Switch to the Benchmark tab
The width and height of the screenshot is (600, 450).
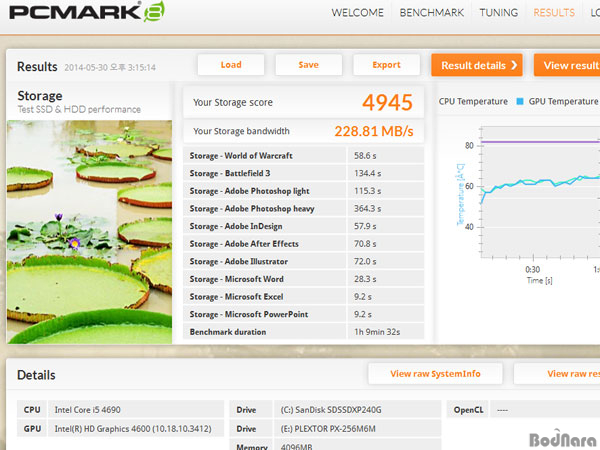coord(431,13)
